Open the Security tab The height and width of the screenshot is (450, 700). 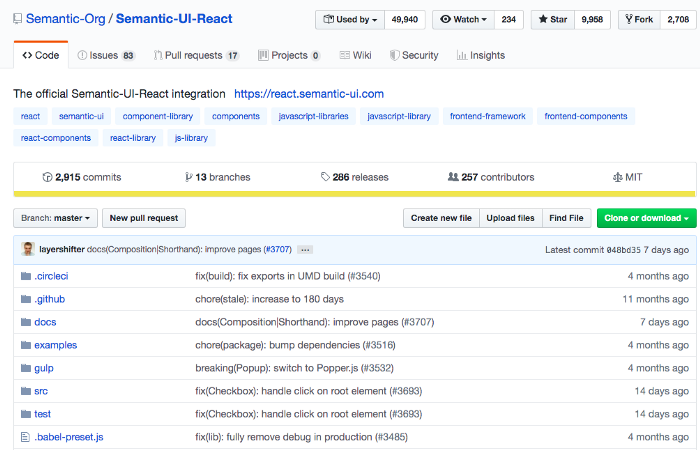[414, 55]
